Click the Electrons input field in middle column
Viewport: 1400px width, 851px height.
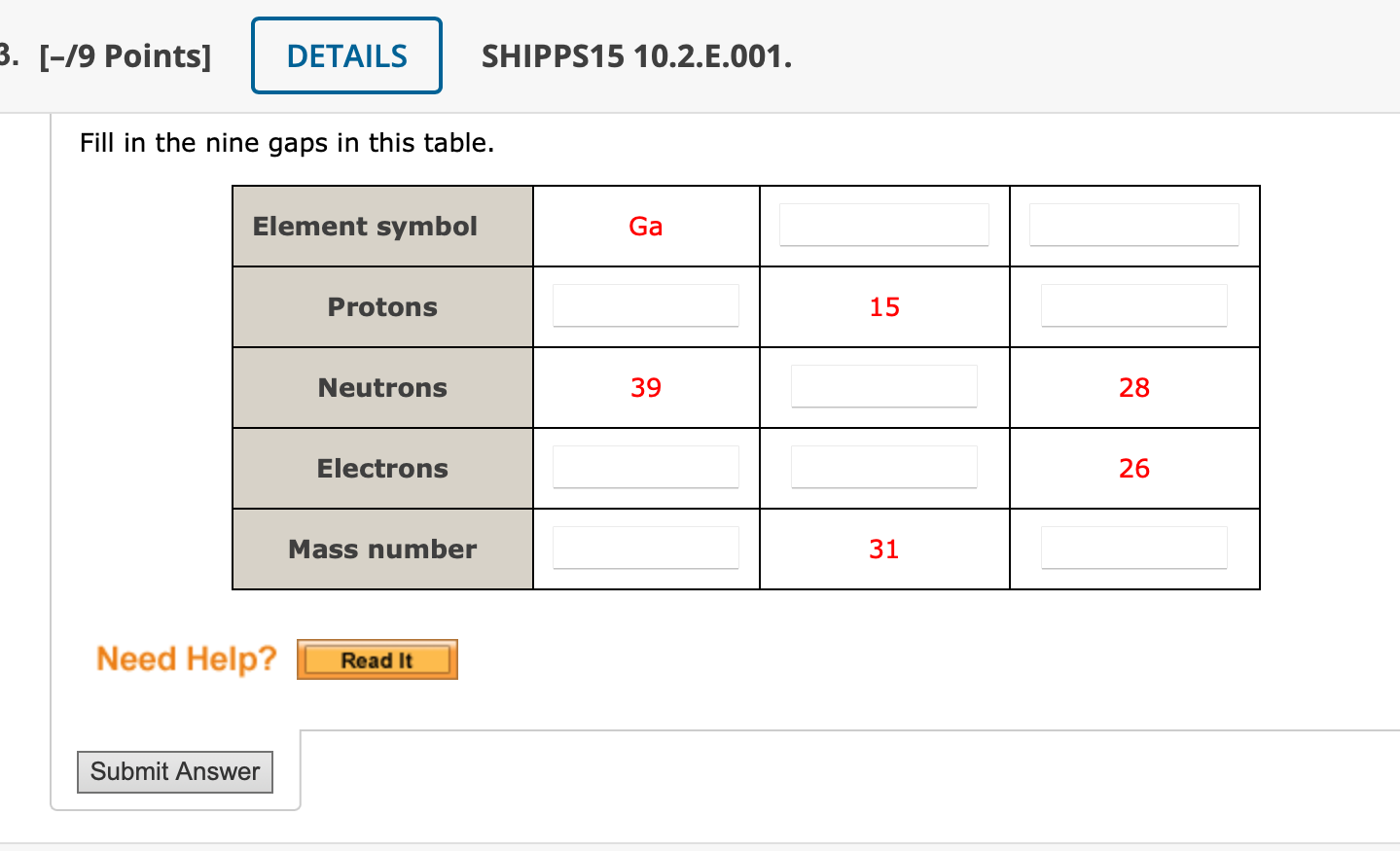click(883, 467)
